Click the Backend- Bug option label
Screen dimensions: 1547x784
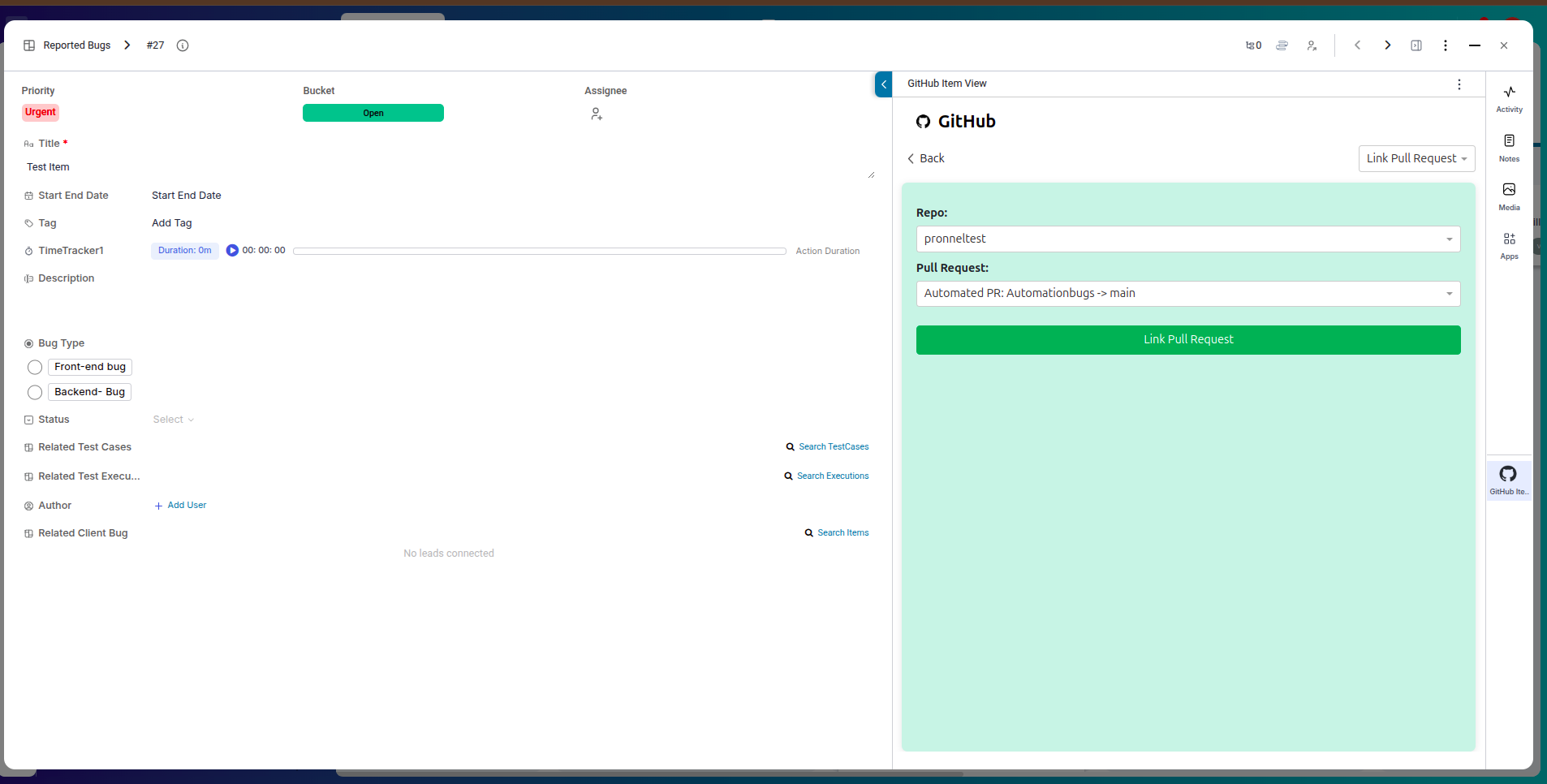point(89,392)
